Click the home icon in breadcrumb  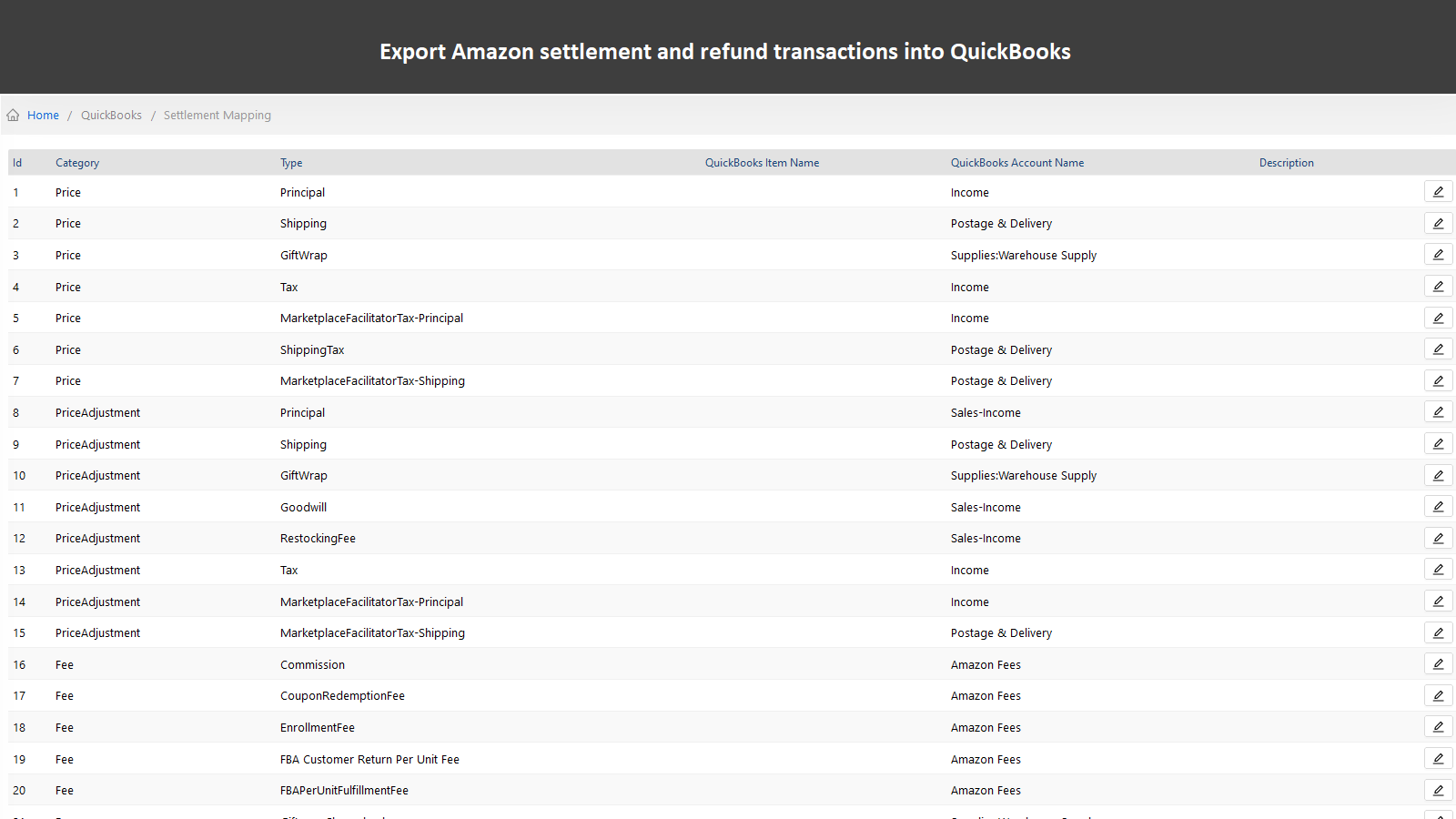(x=13, y=115)
